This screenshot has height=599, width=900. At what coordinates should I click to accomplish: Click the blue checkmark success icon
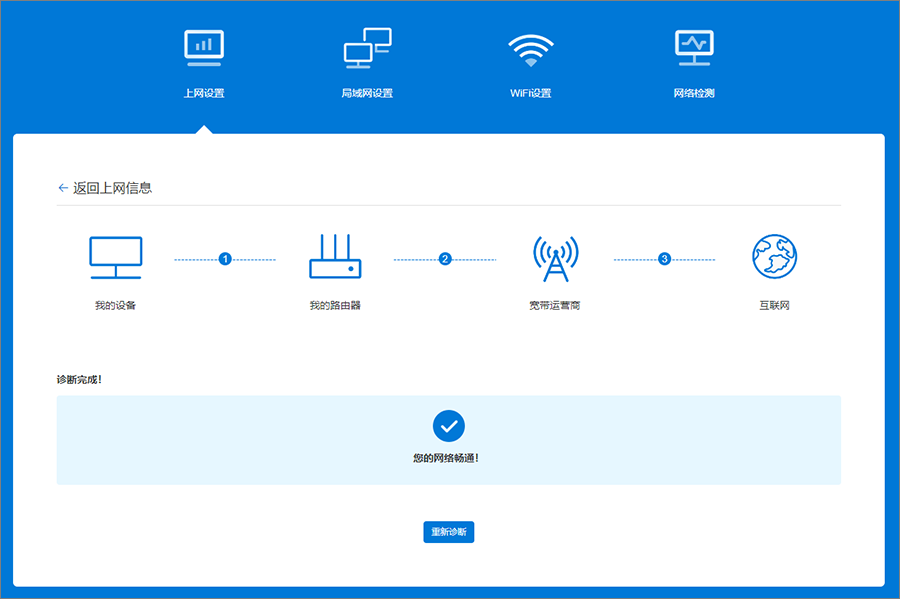pyautogui.click(x=449, y=426)
